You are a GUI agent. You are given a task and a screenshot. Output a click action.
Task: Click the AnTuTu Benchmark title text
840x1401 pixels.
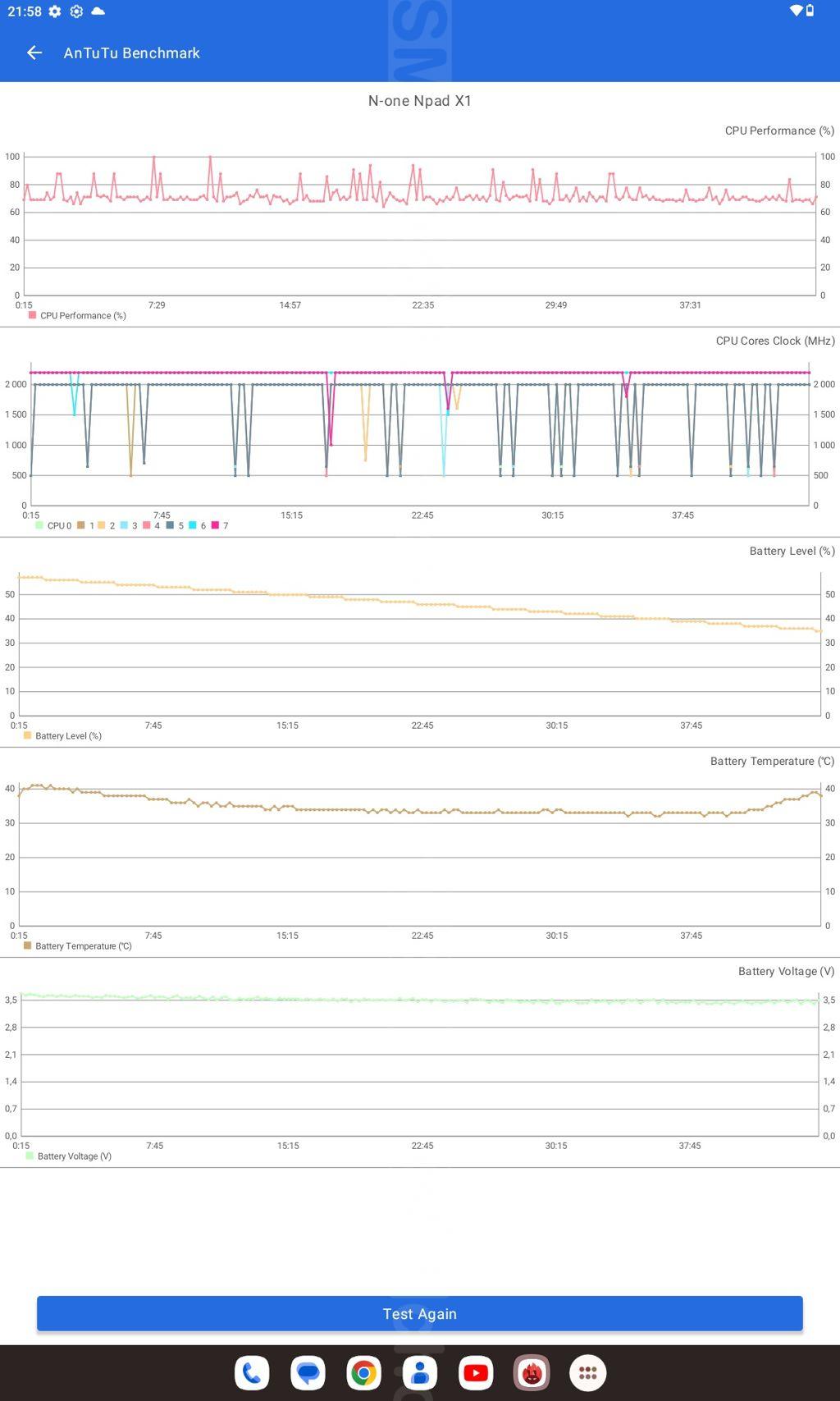coord(131,53)
